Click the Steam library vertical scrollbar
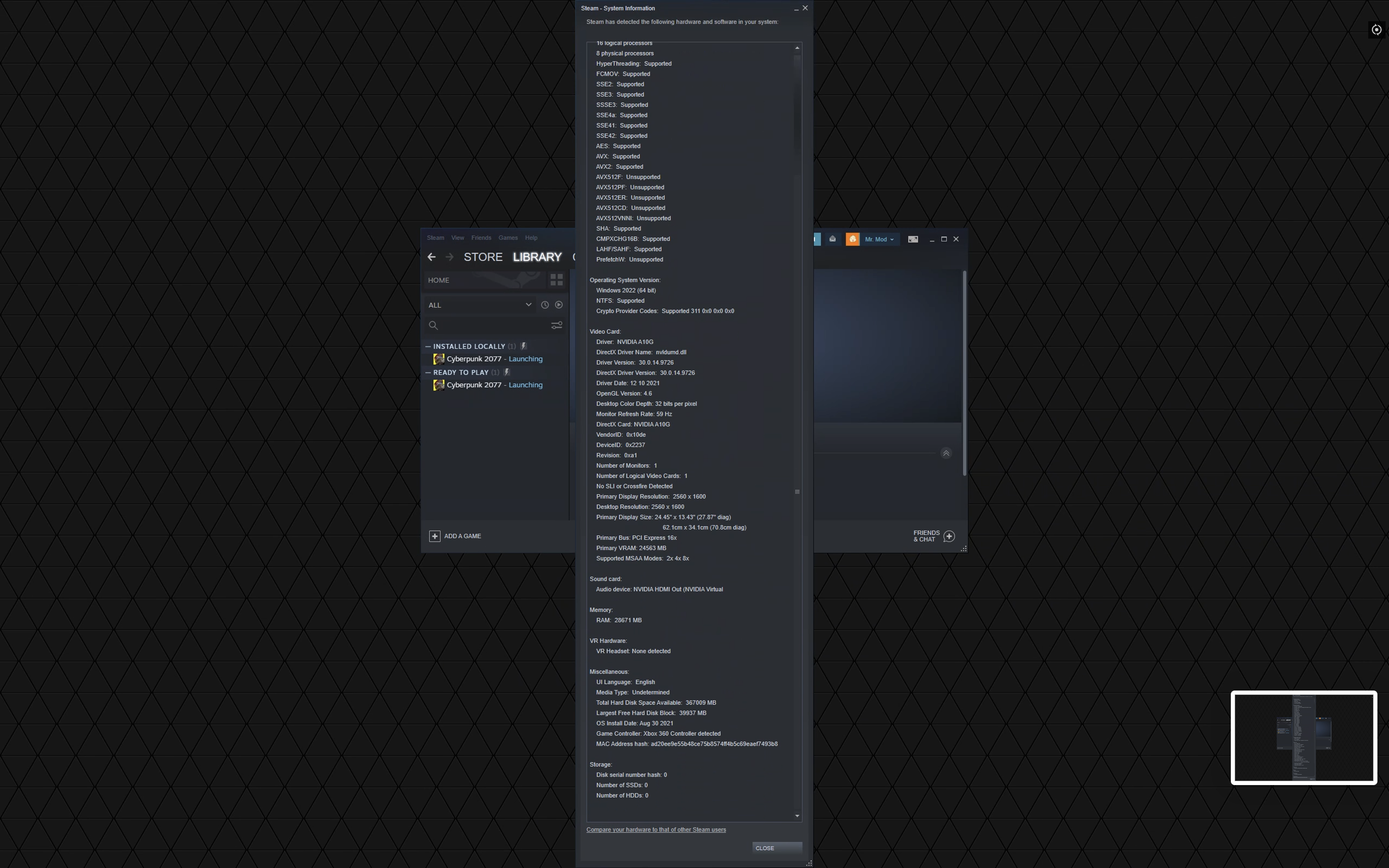 click(964, 373)
